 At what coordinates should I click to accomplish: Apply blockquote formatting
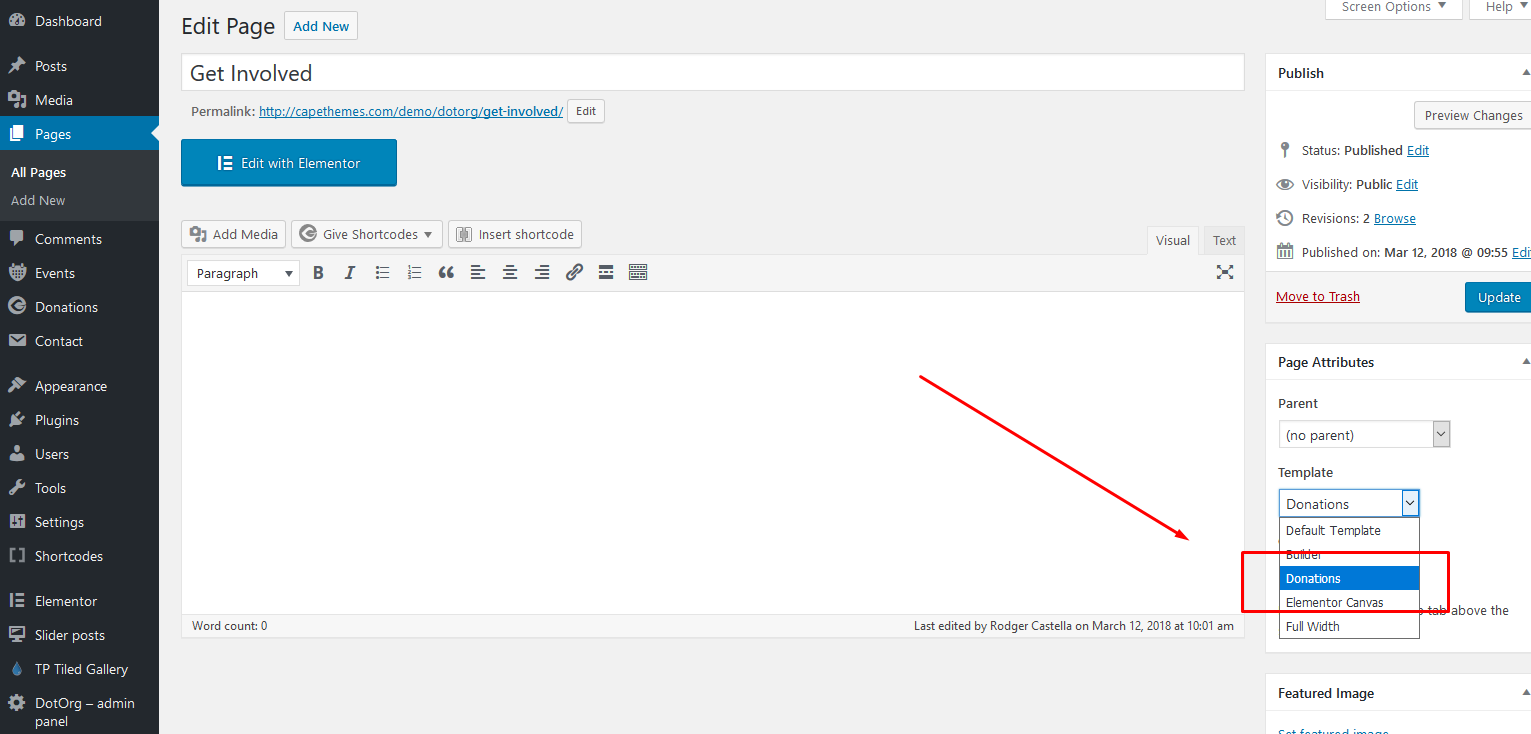(x=446, y=272)
